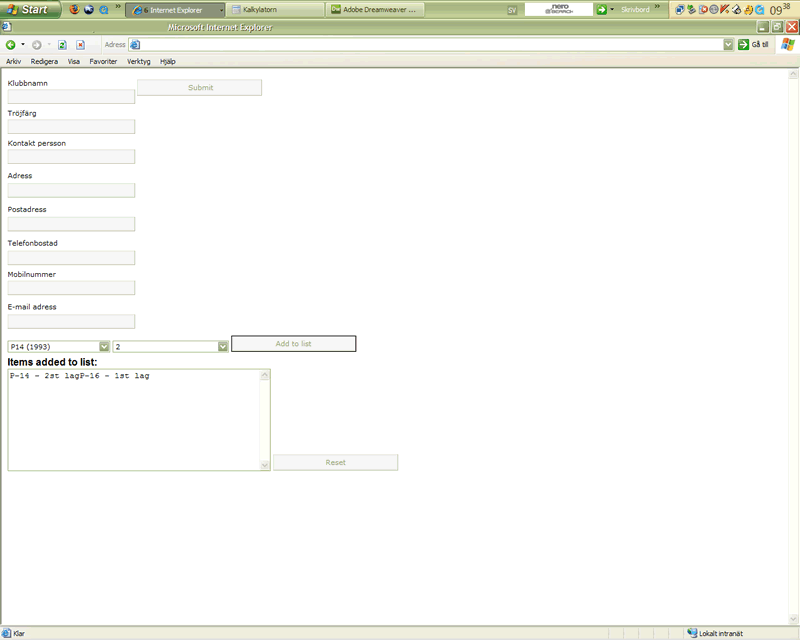Click the Reset button
Image resolution: width=800 pixels, height=640 pixels.
point(335,462)
